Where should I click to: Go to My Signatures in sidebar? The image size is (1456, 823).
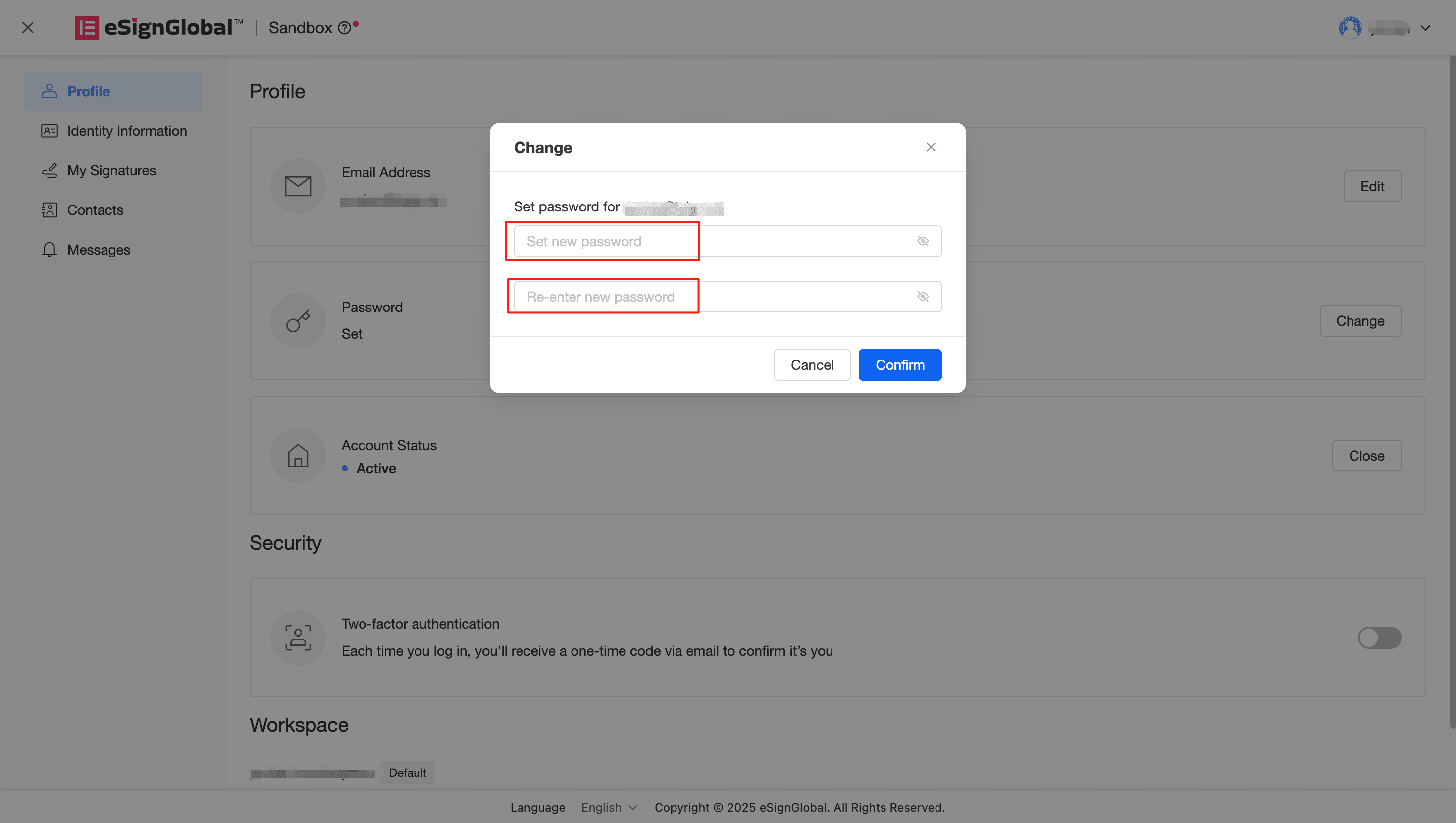point(111,170)
